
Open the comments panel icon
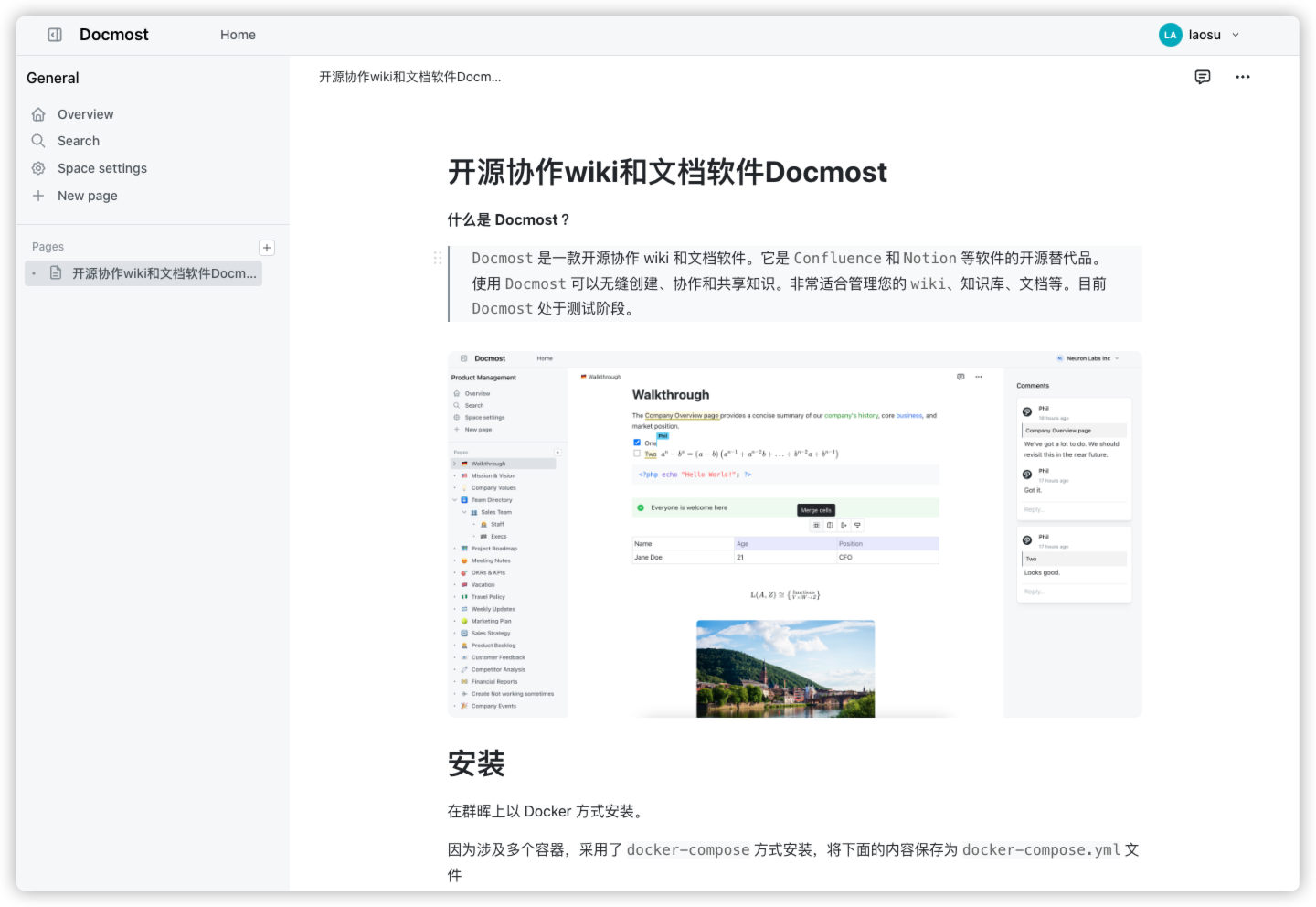[x=1203, y=77]
